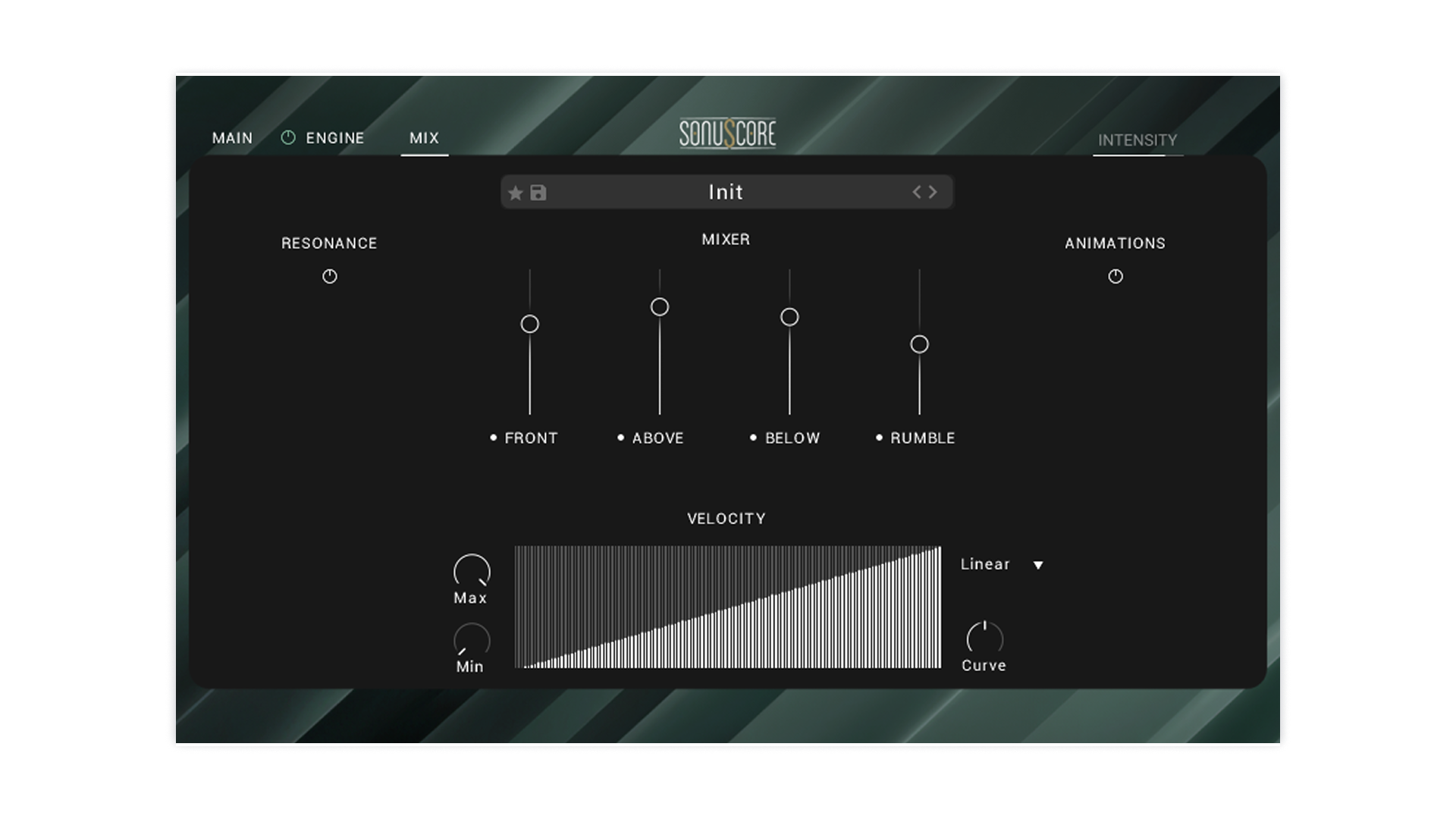The width and height of the screenshot is (1456, 819).
Task: Switch to the MIX tab
Action: click(424, 138)
